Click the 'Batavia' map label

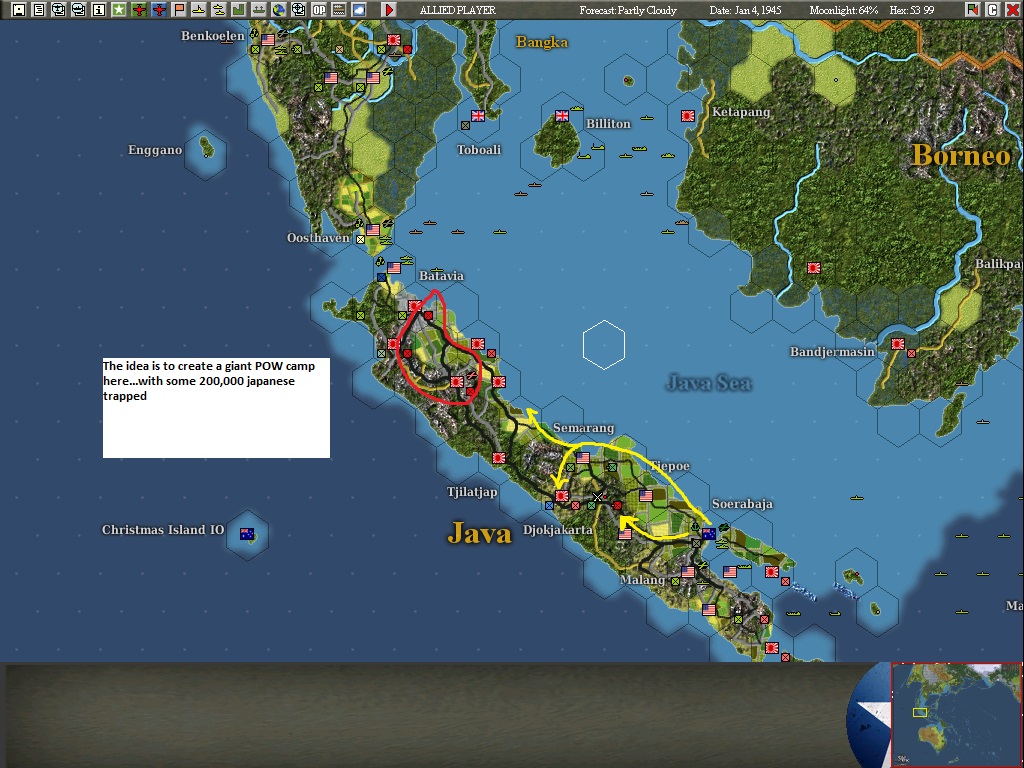coord(441,276)
